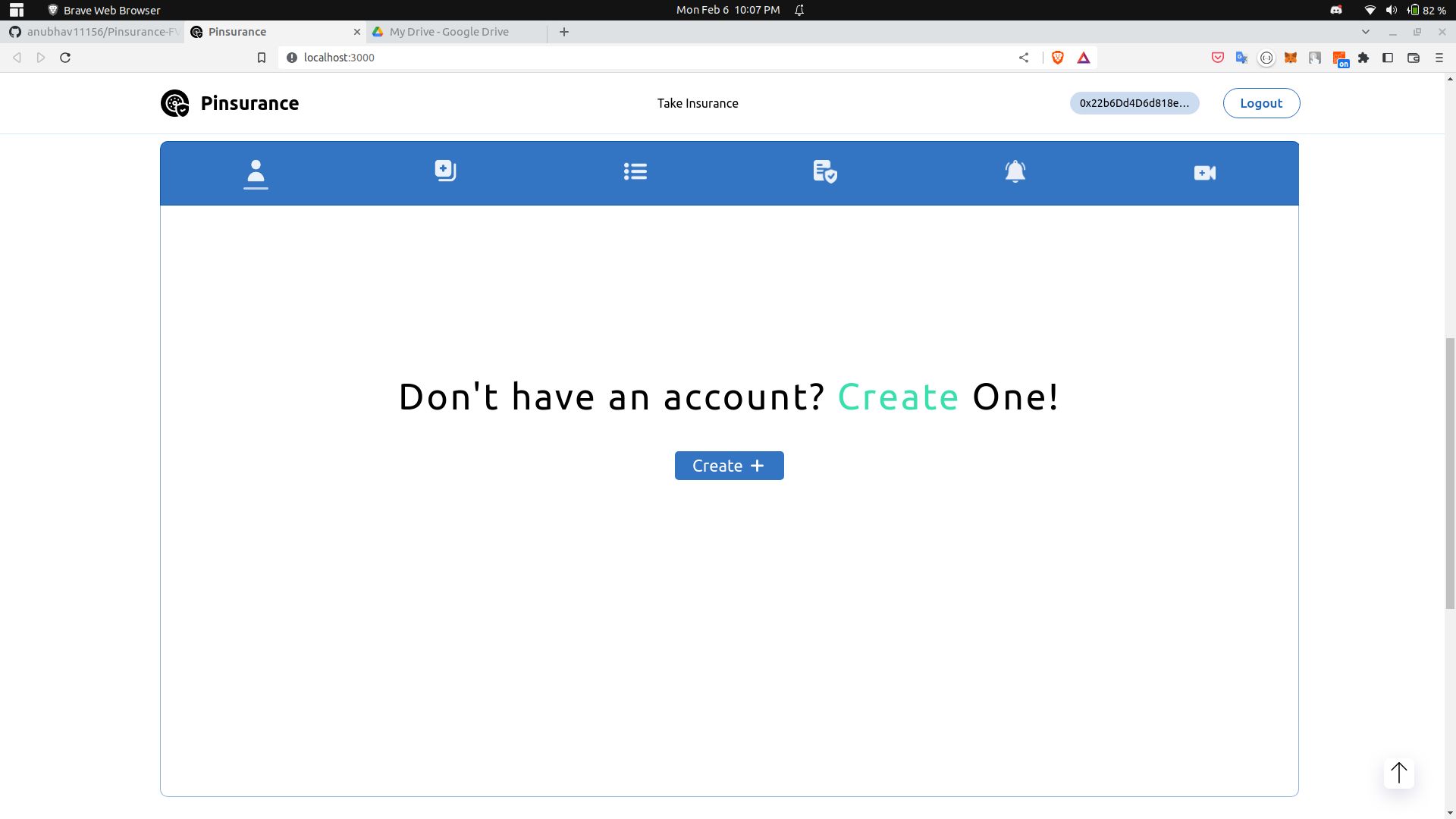Click the Pinsurance logo icon
Screen dimensions: 1456x819
tap(175, 103)
